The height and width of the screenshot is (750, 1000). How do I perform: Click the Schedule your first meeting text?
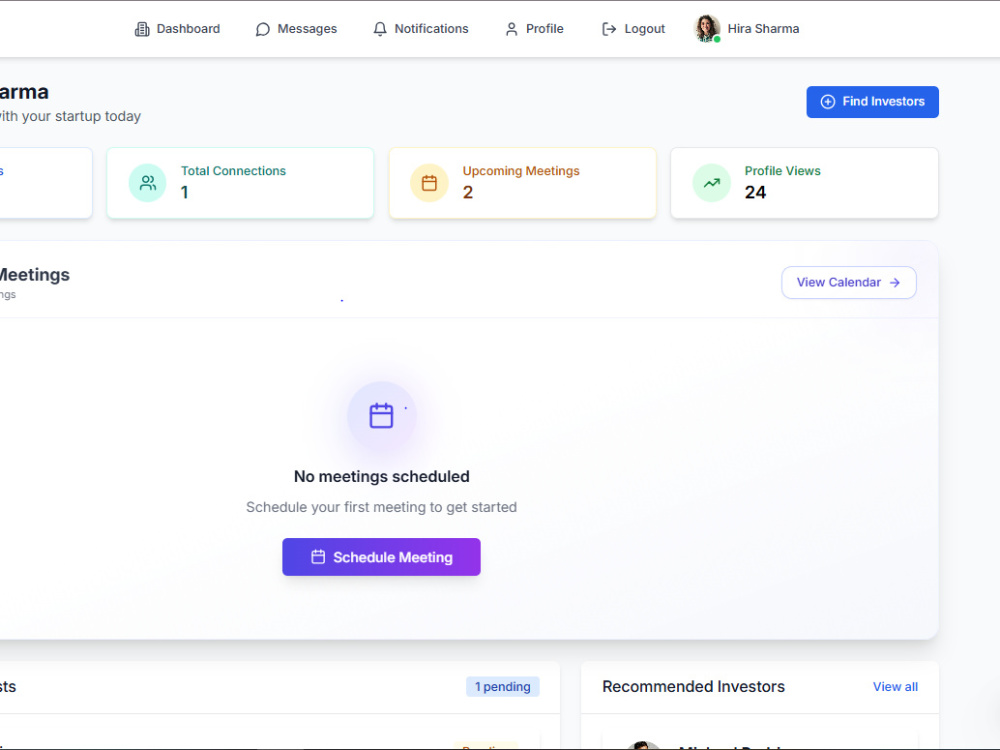381,507
